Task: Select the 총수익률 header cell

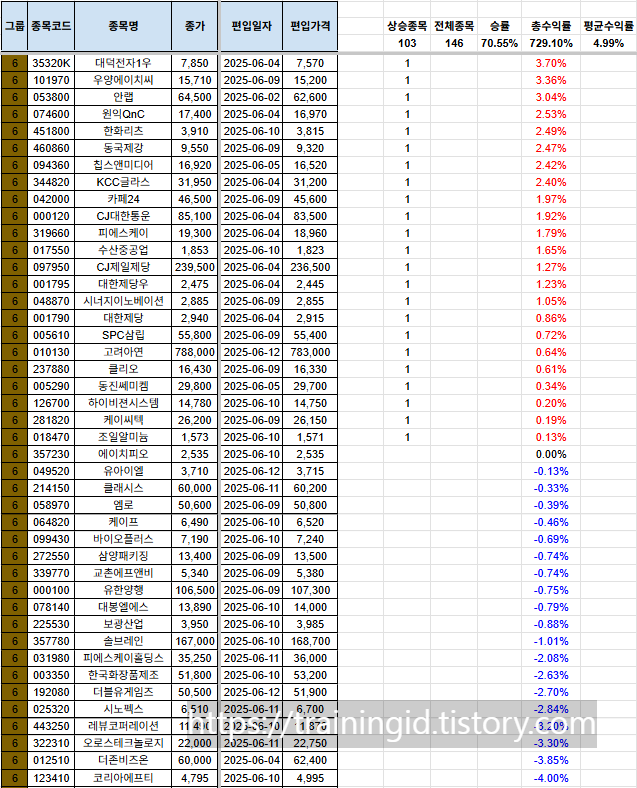Action: [551, 26]
